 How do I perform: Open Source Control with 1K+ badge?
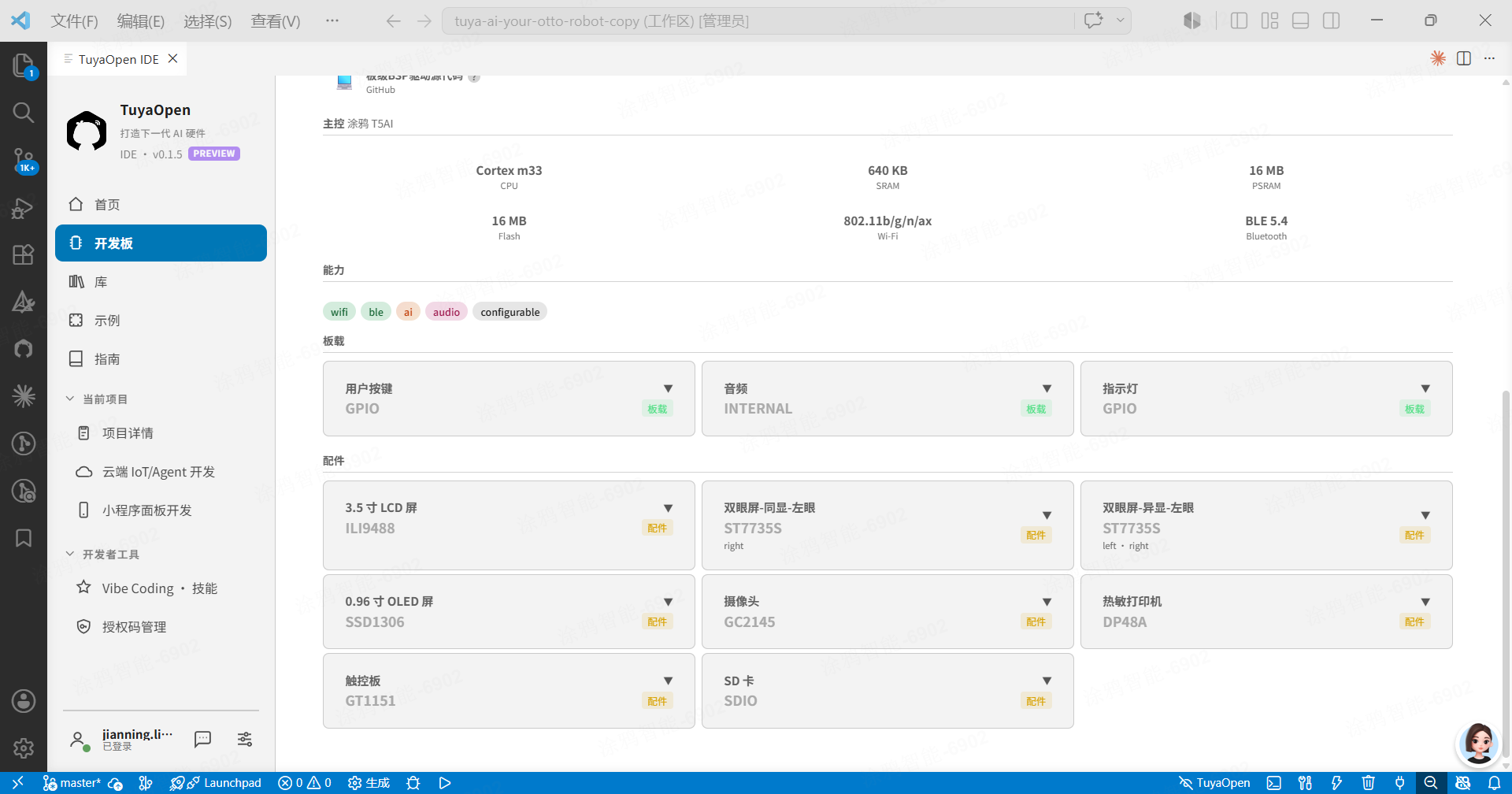tap(24, 160)
